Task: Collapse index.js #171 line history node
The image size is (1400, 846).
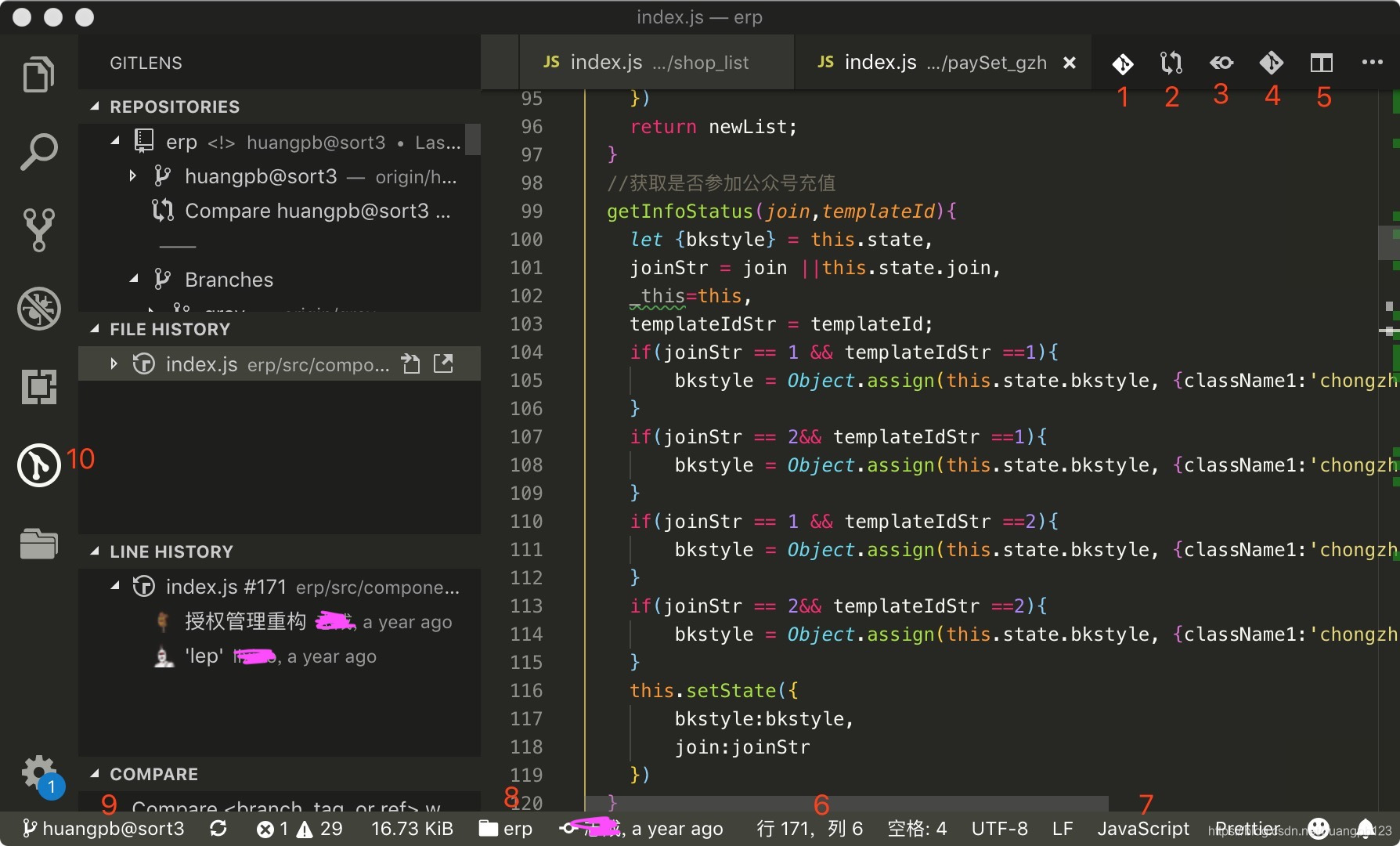Action: pos(115,586)
